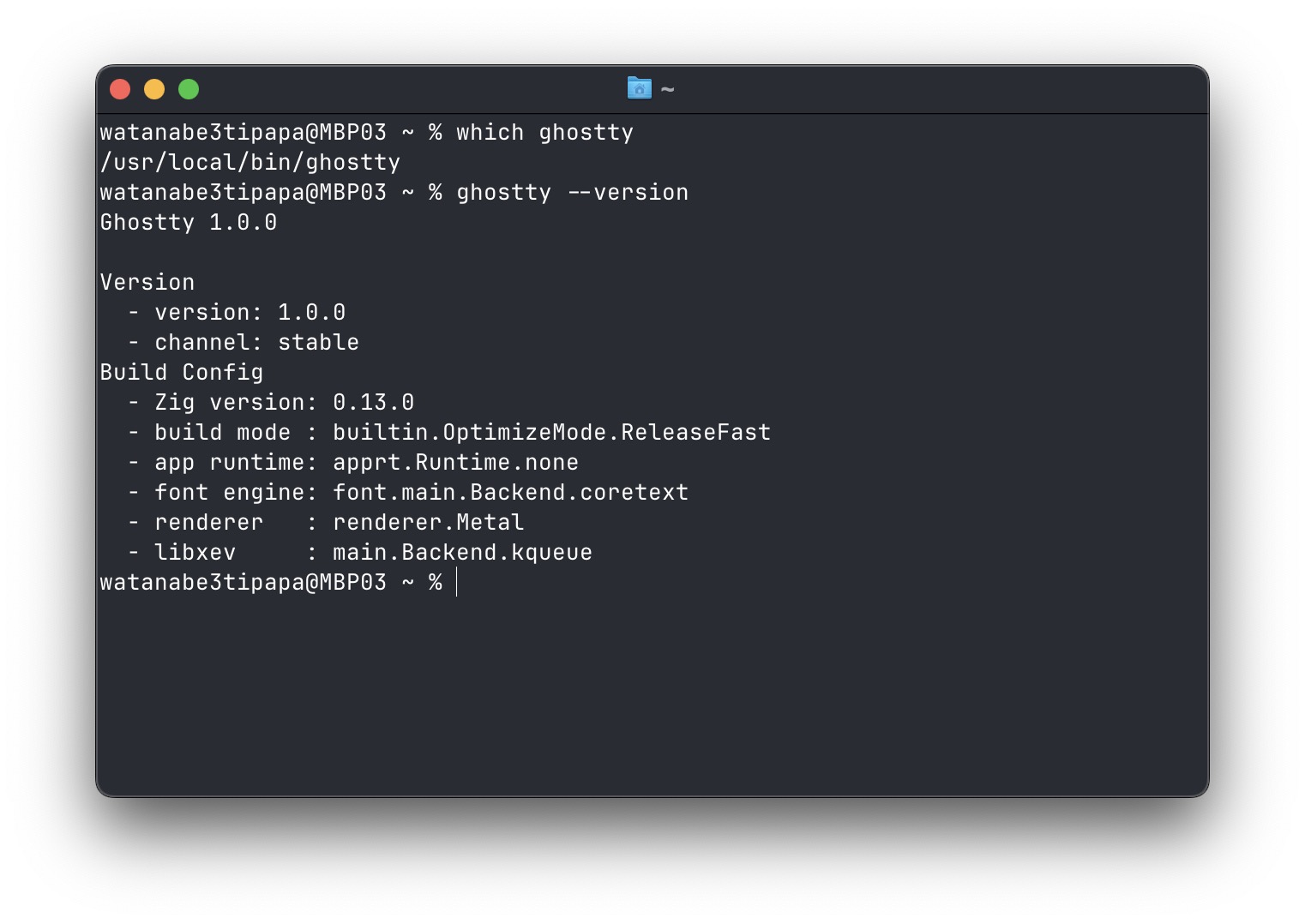Click the empty terminal area below prompt

click(x=652, y=694)
